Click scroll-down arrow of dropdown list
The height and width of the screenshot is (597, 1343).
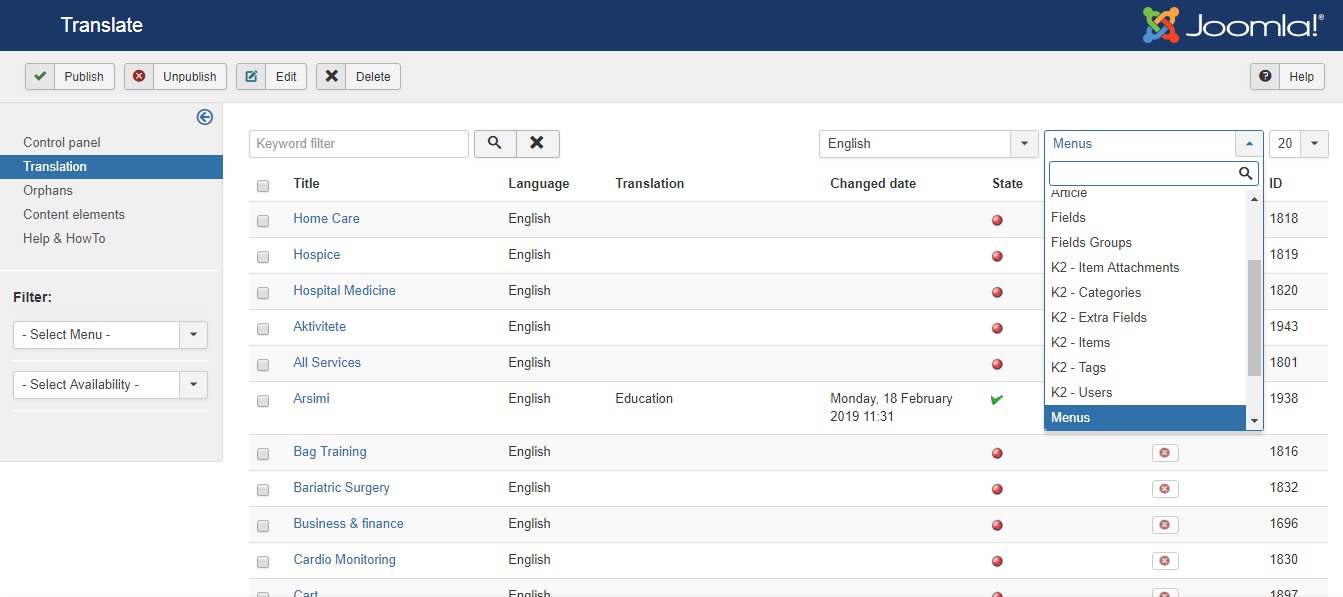(x=1254, y=422)
